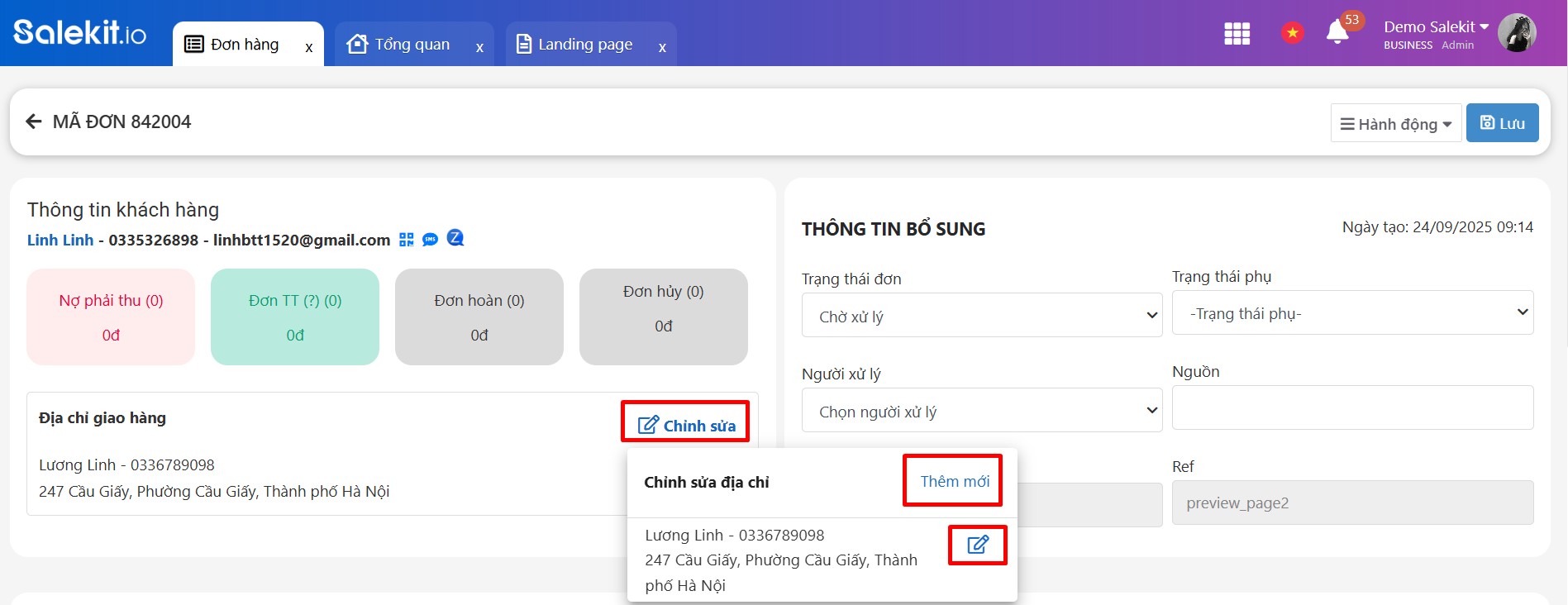1568x605 pixels.
Task: Expand the Trạng thái đơn dropdown
Action: [x=981, y=316]
